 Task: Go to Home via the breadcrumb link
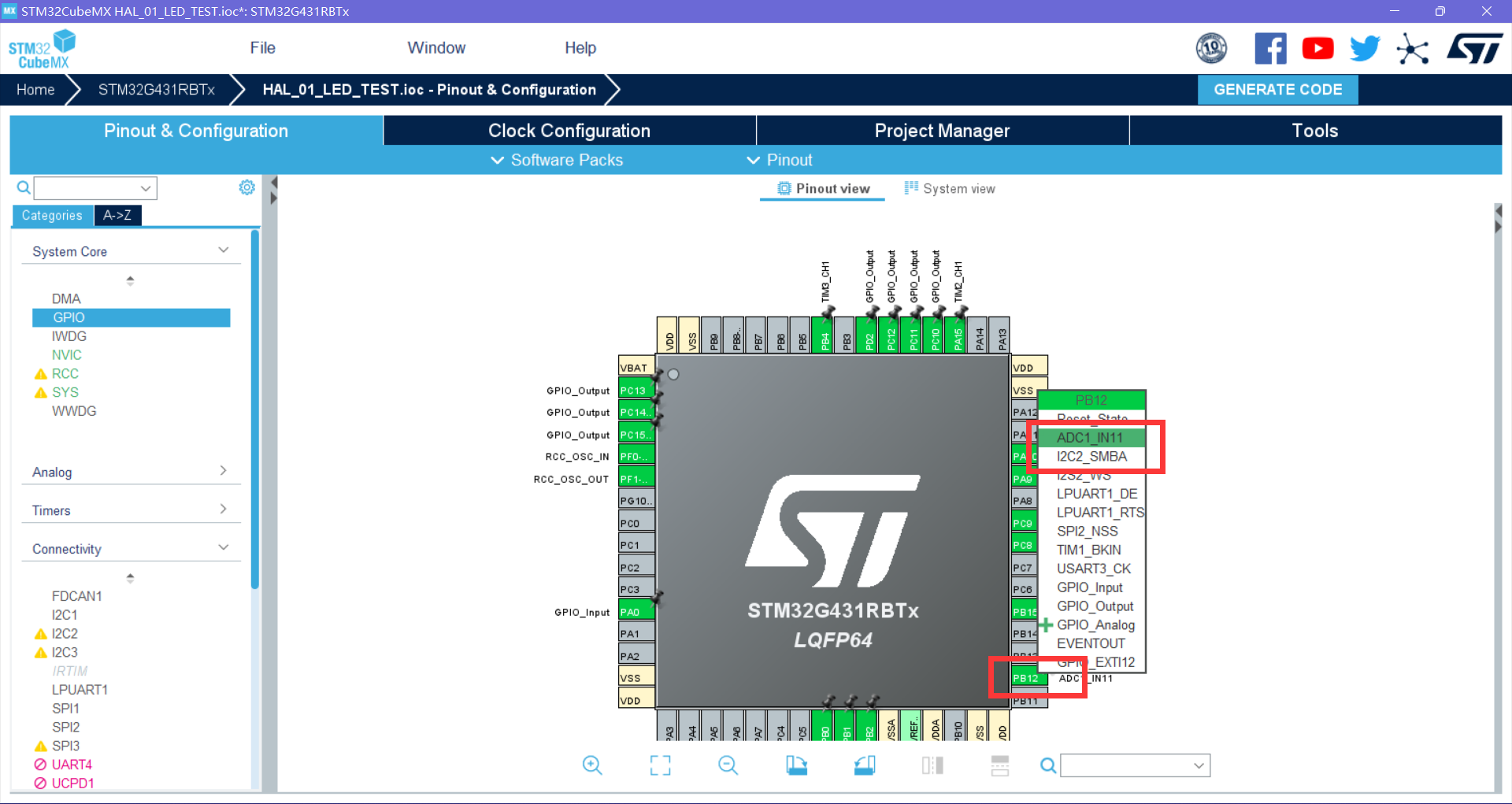tap(35, 89)
